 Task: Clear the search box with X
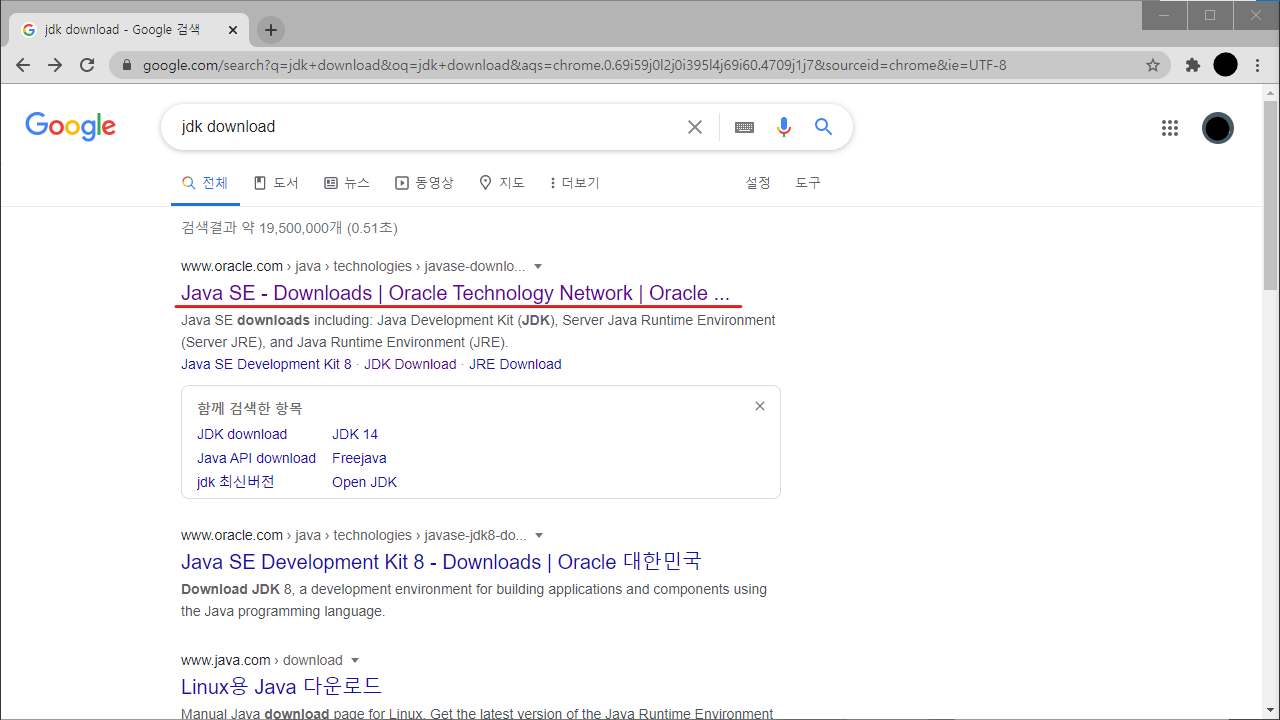pyautogui.click(x=695, y=127)
